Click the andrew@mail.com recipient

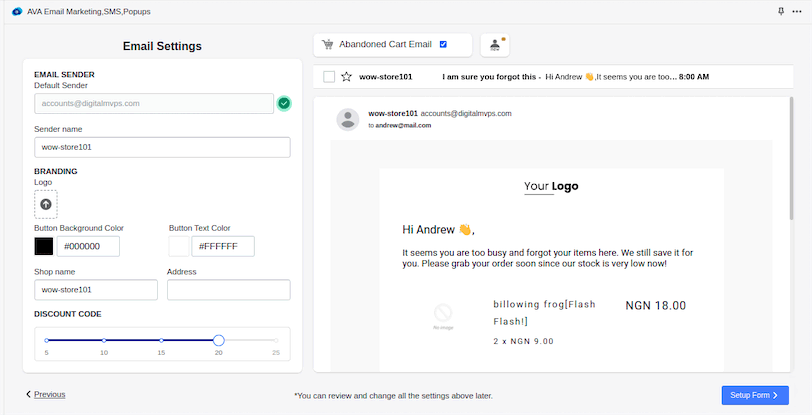click(x=403, y=125)
